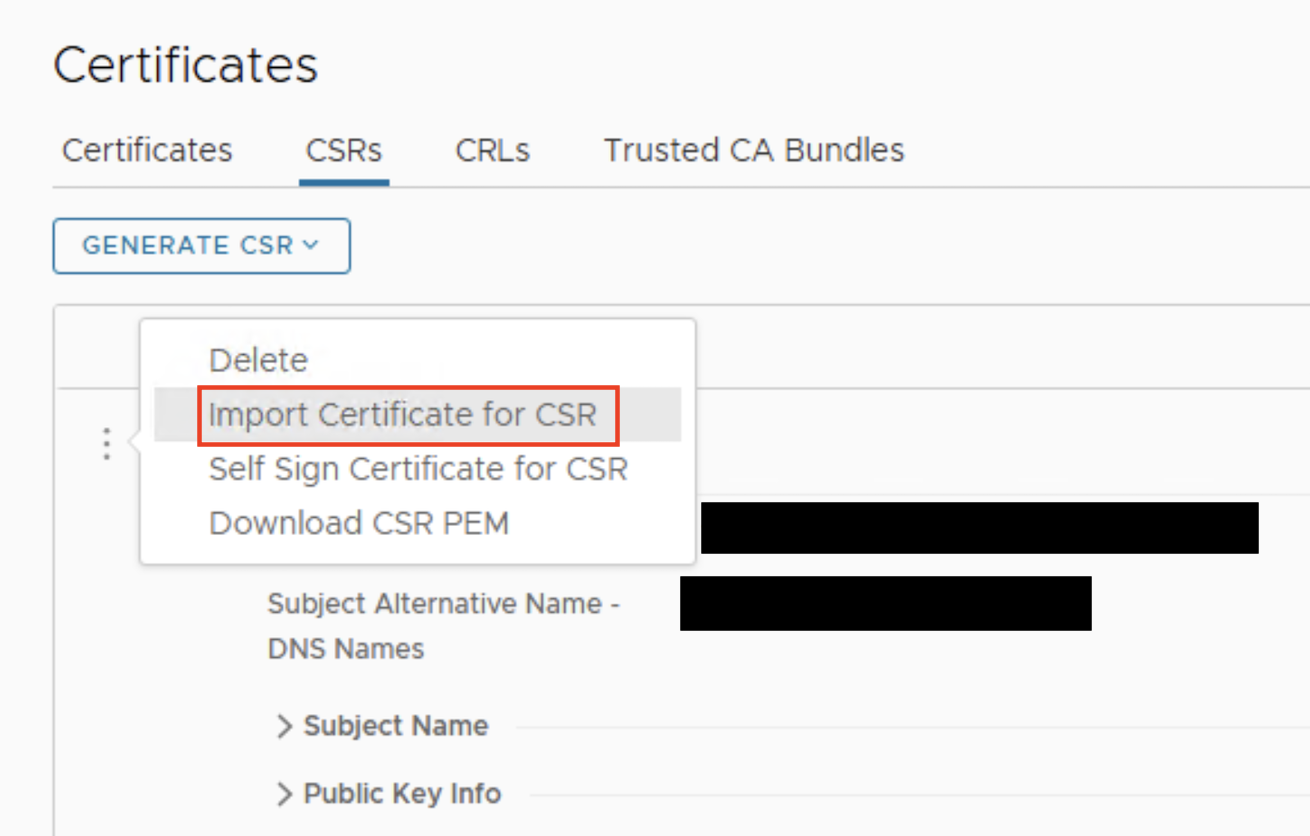Click the redacted value beside Download CSR PEM

coord(979,528)
